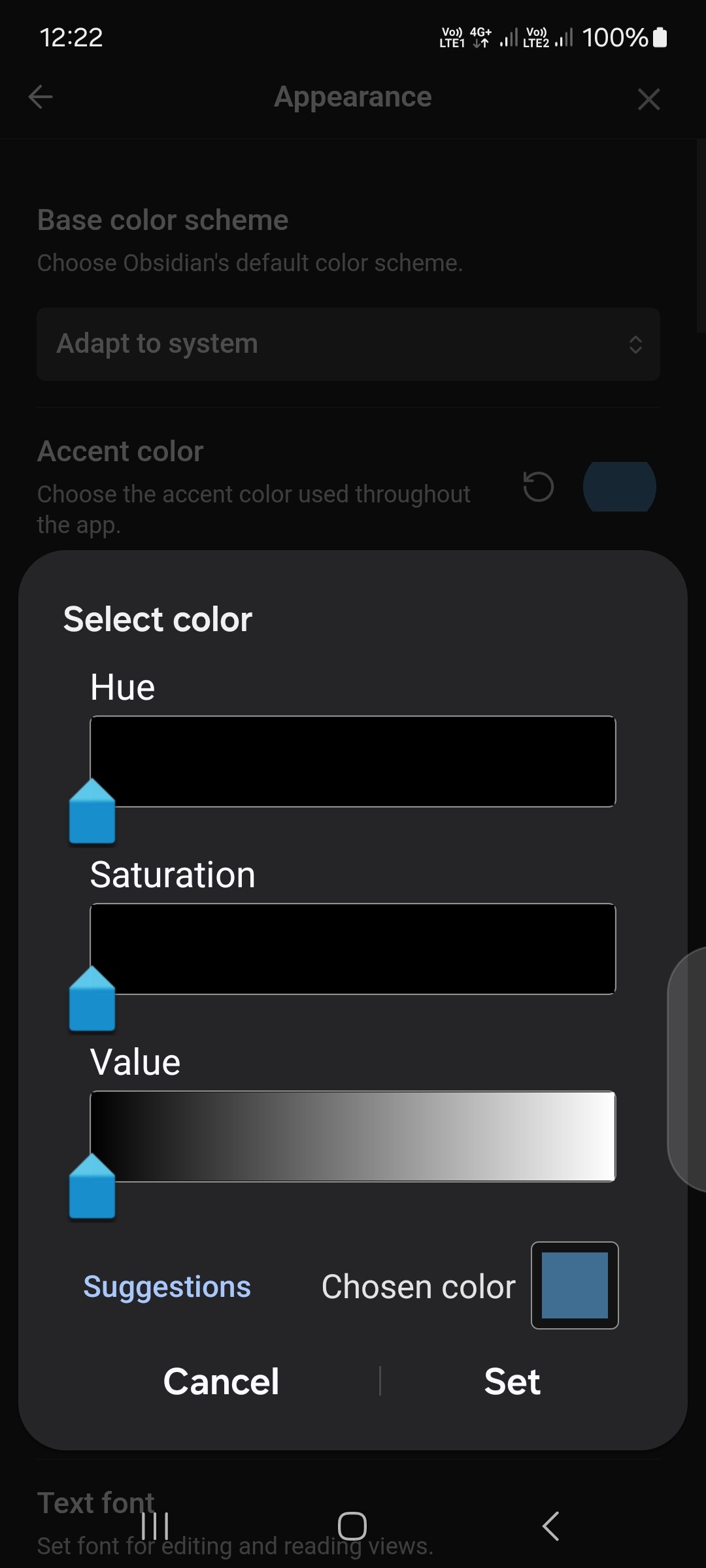Confirm color with the Set button
Image resolution: width=706 pixels, height=1568 pixels.
click(513, 1382)
